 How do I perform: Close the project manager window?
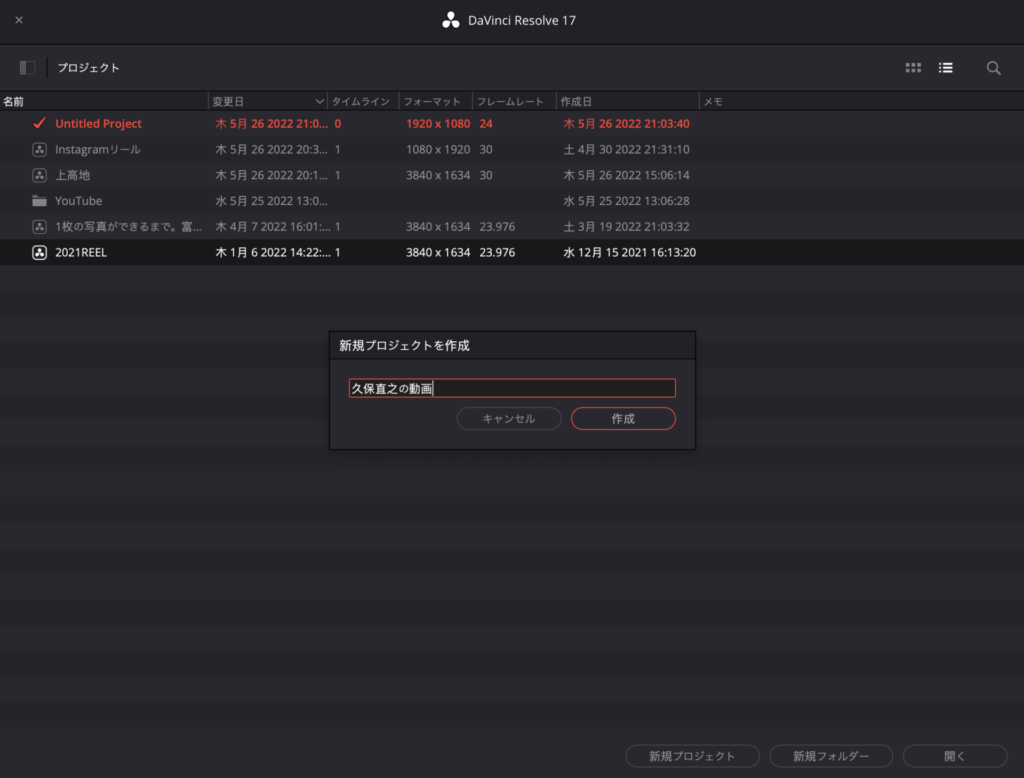click(19, 20)
